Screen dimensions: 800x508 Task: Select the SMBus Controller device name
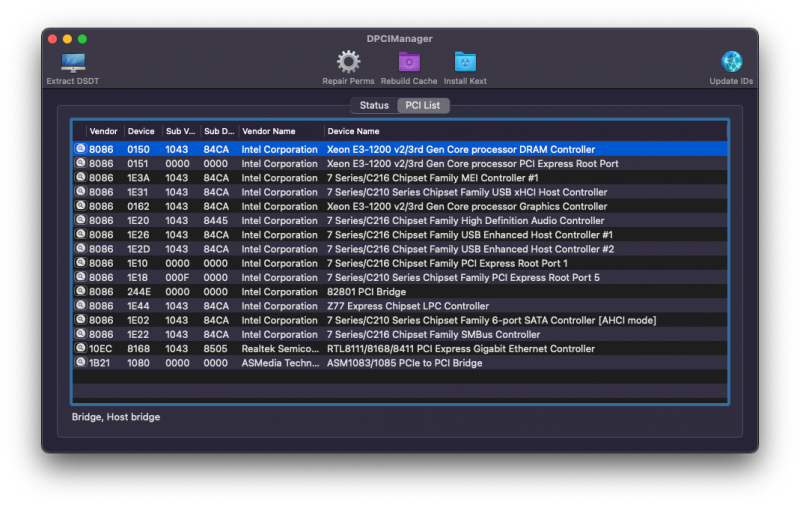point(434,335)
